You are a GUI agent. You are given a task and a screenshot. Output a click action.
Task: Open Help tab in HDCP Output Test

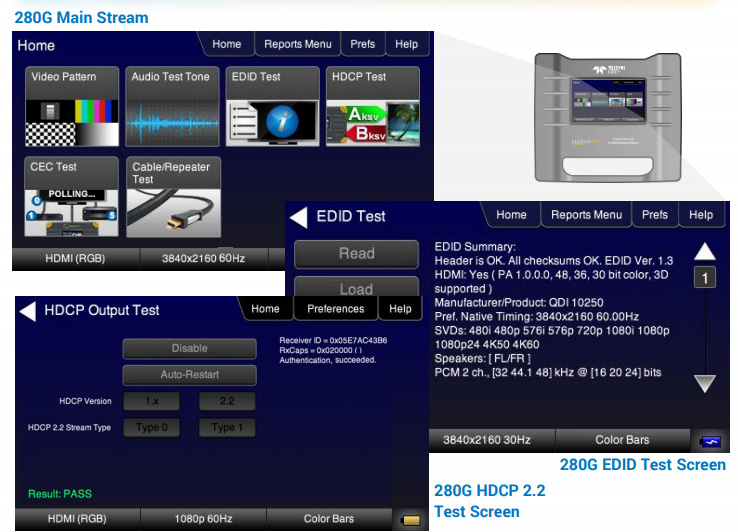(x=400, y=309)
